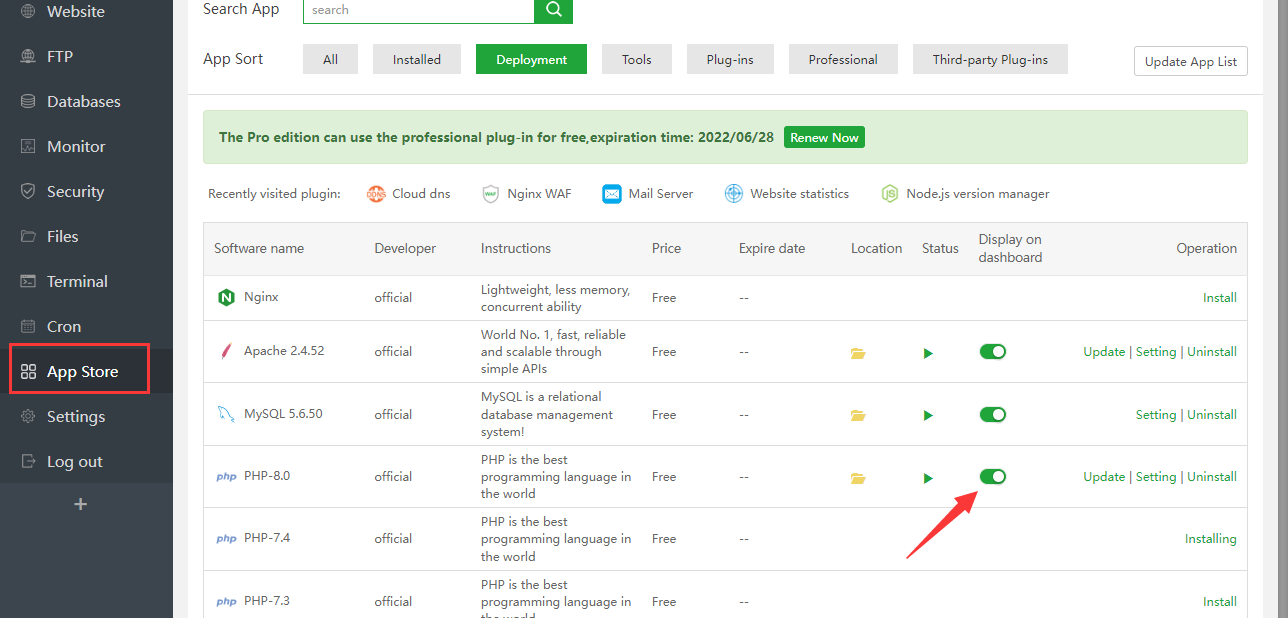1288x618 pixels.
Task: Click Installing status for PHP-7.4
Action: click(x=1211, y=538)
